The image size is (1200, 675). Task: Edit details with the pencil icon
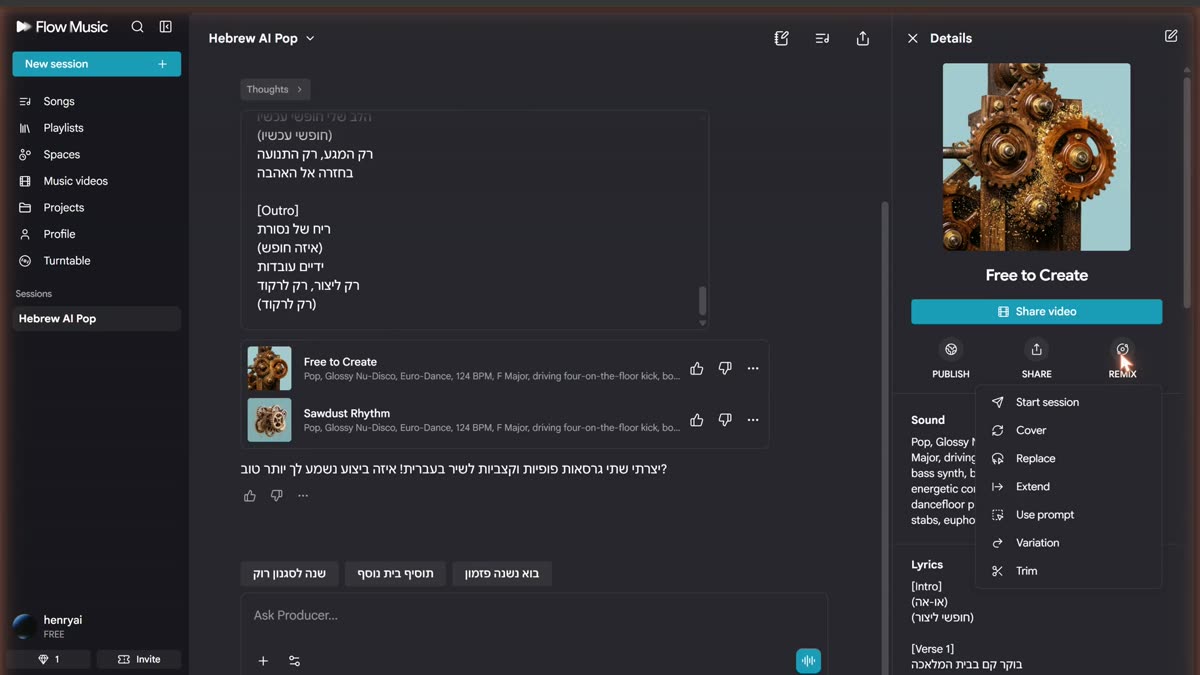tap(1171, 36)
